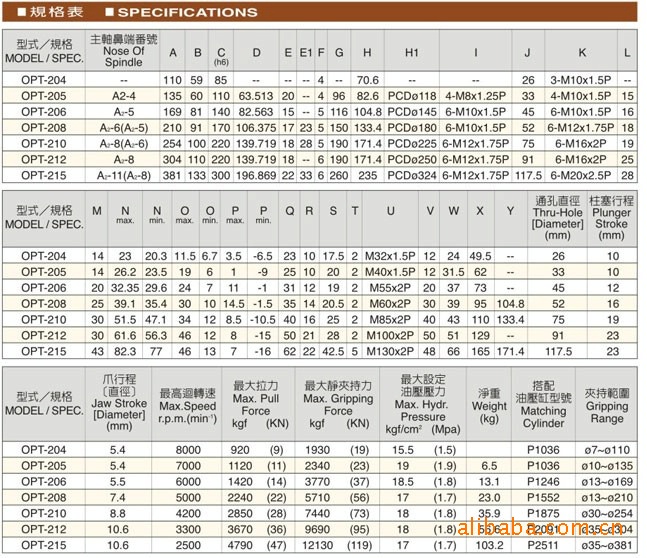Click the Max.Speed r.p.m. column header
This screenshot has height=558, width=647.
coord(188,400)
